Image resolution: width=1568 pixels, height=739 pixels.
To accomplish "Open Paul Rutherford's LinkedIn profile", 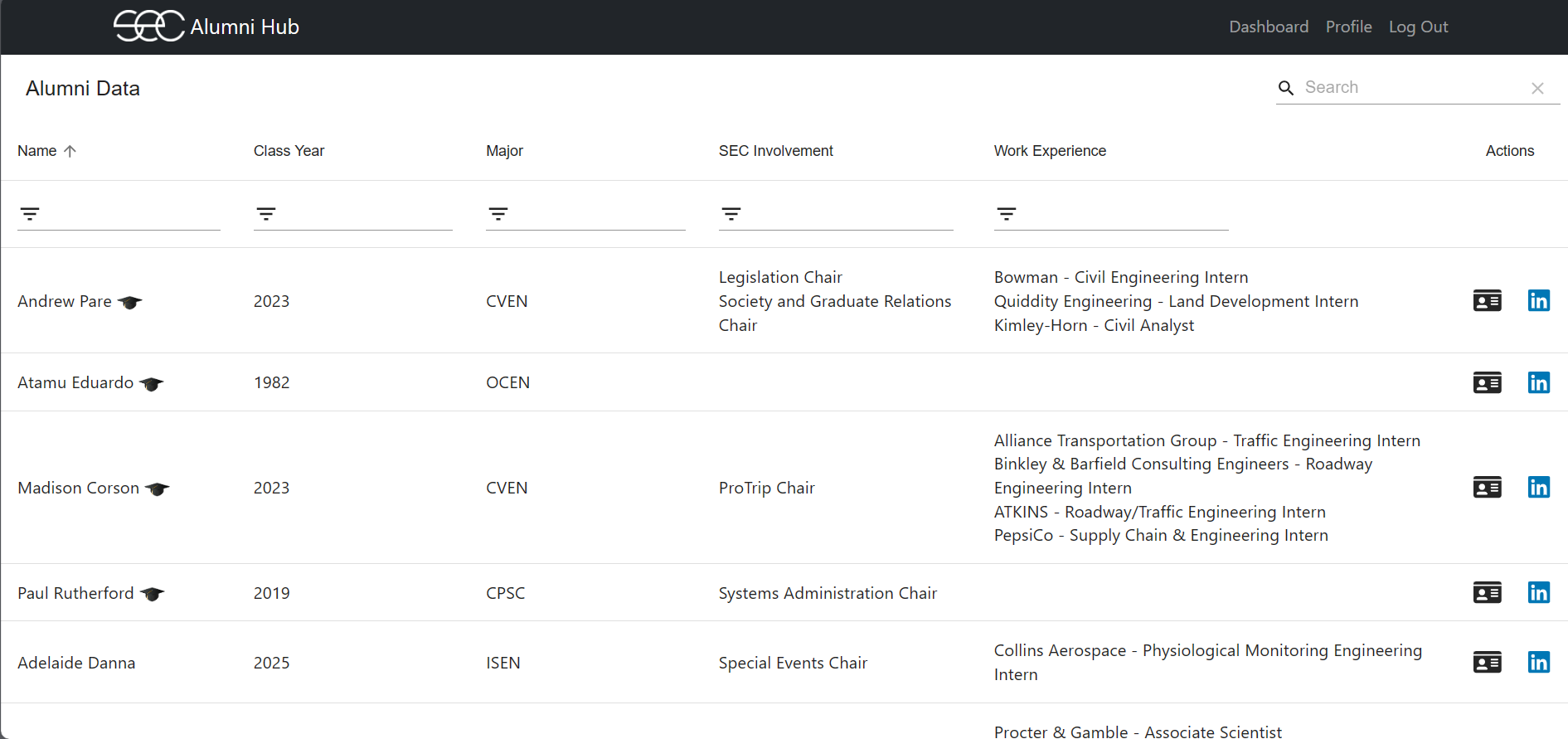I will tap(1538, 593).
